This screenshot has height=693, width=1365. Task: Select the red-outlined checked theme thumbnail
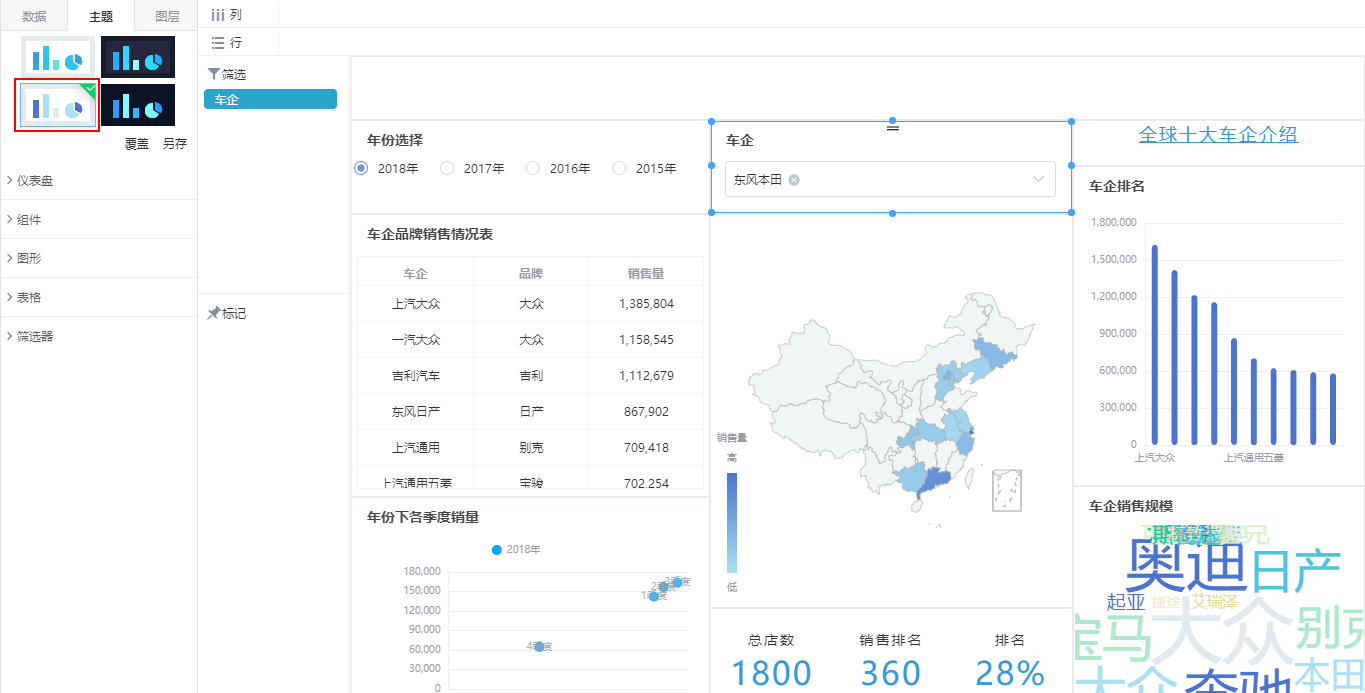click(57, 105)
